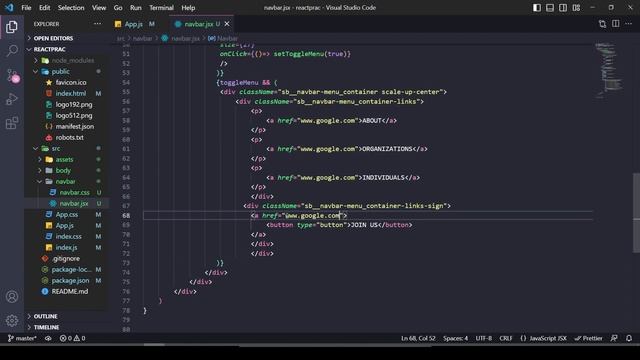Open the Explorer view in activity bar
Viewport: 640px width, 360px height.
pyautogui.click(x=12, y=27)
